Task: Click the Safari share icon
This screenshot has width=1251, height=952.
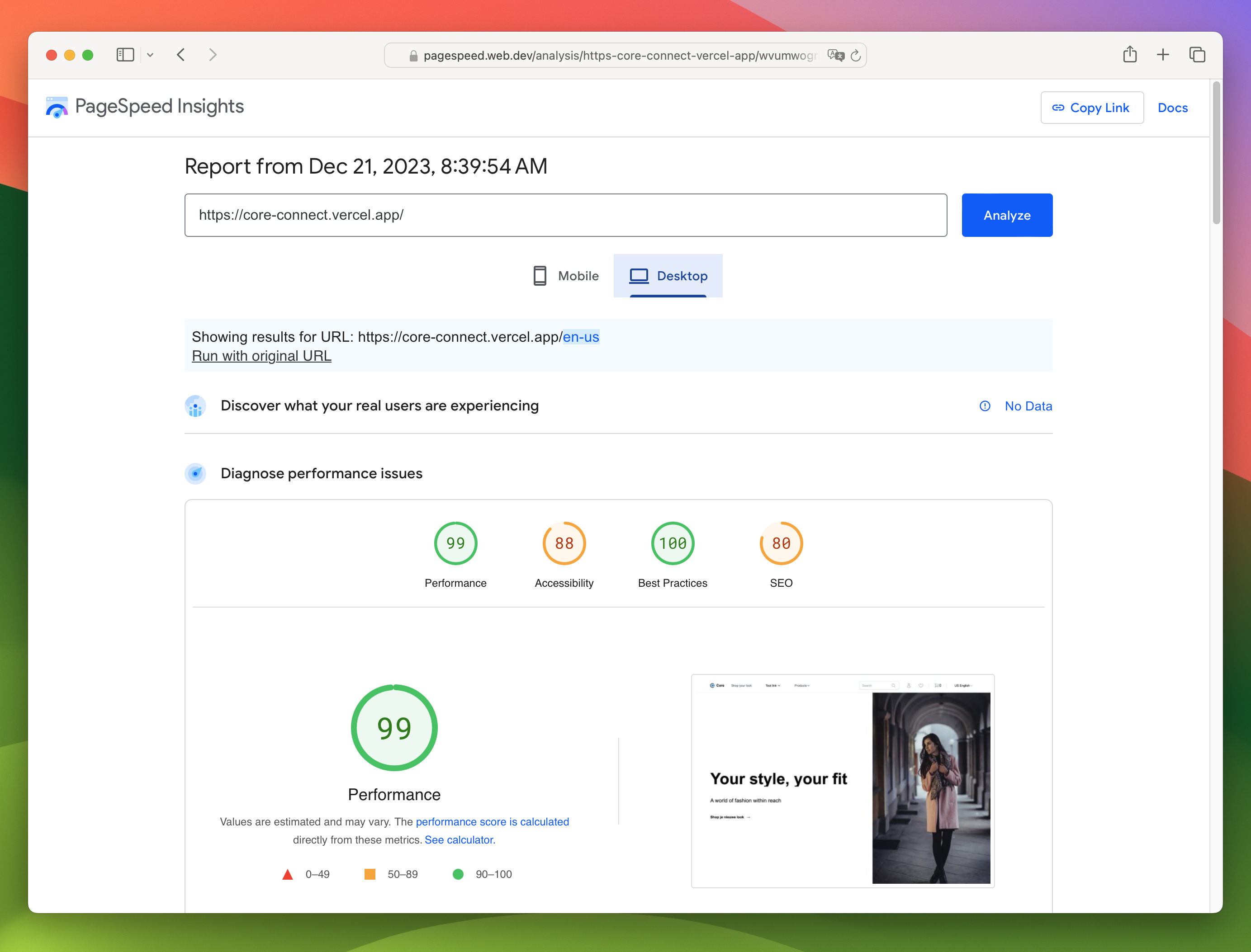Action: pyautogui.click(x=1130, y=54)
